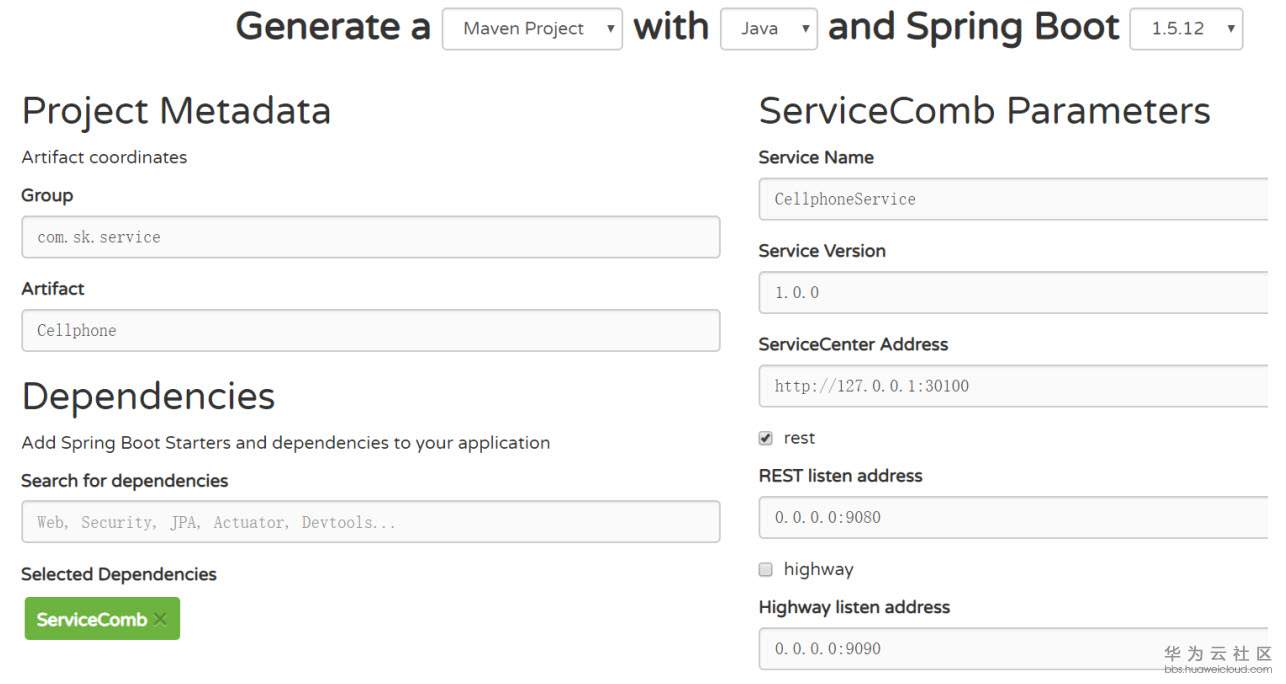Click the Huawei Cloud community watermark link

(x=1217, y=660)
